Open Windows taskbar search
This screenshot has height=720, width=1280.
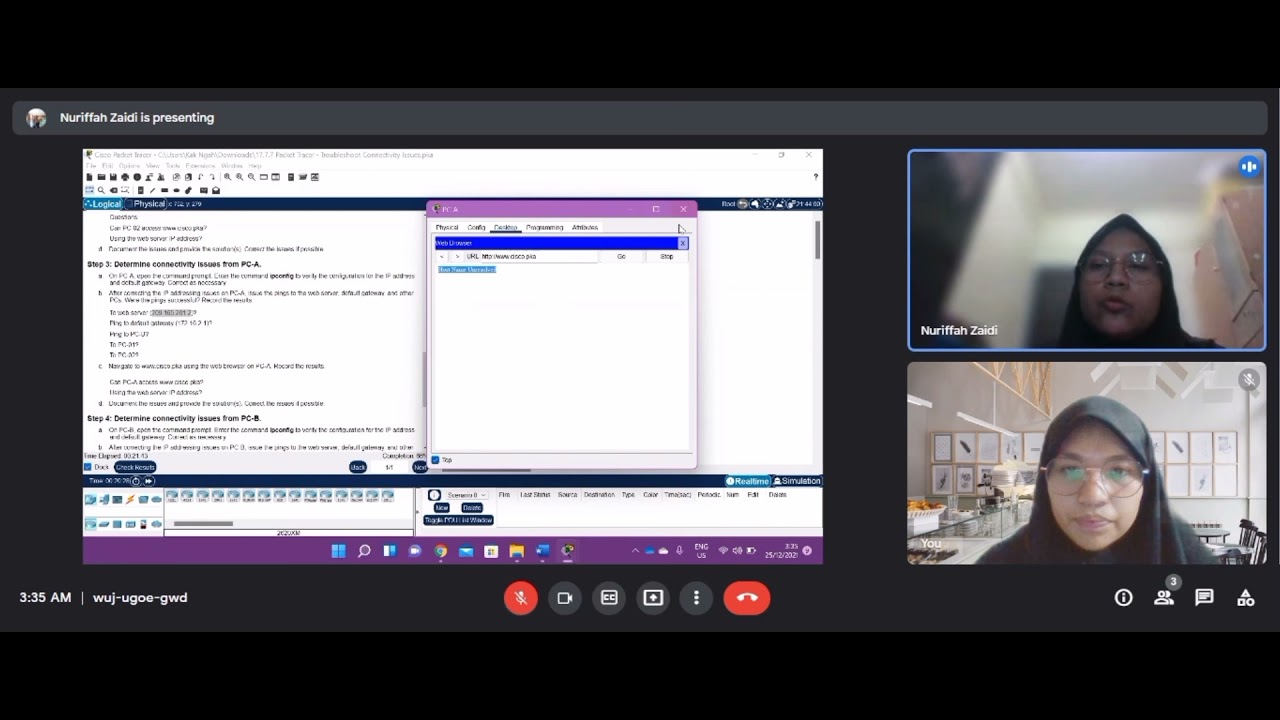364,551
